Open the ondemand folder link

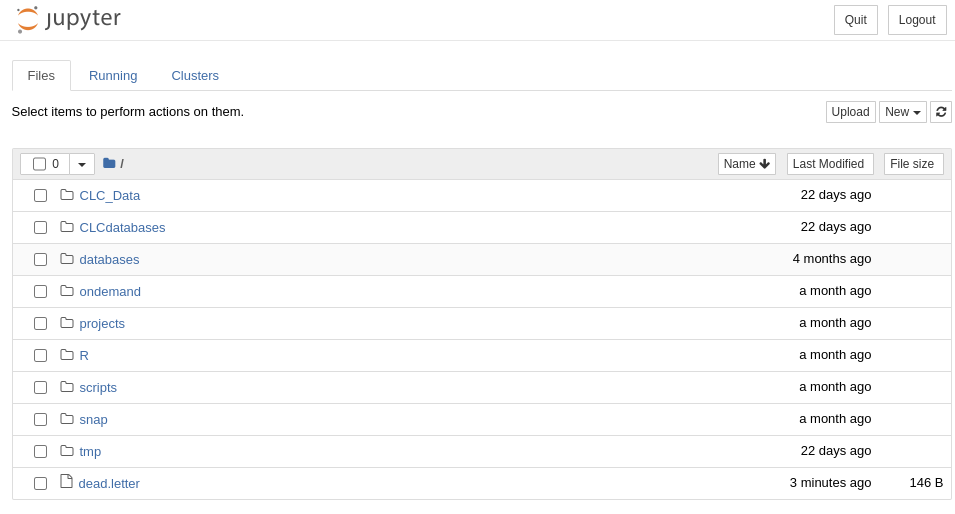pos(110,291)
